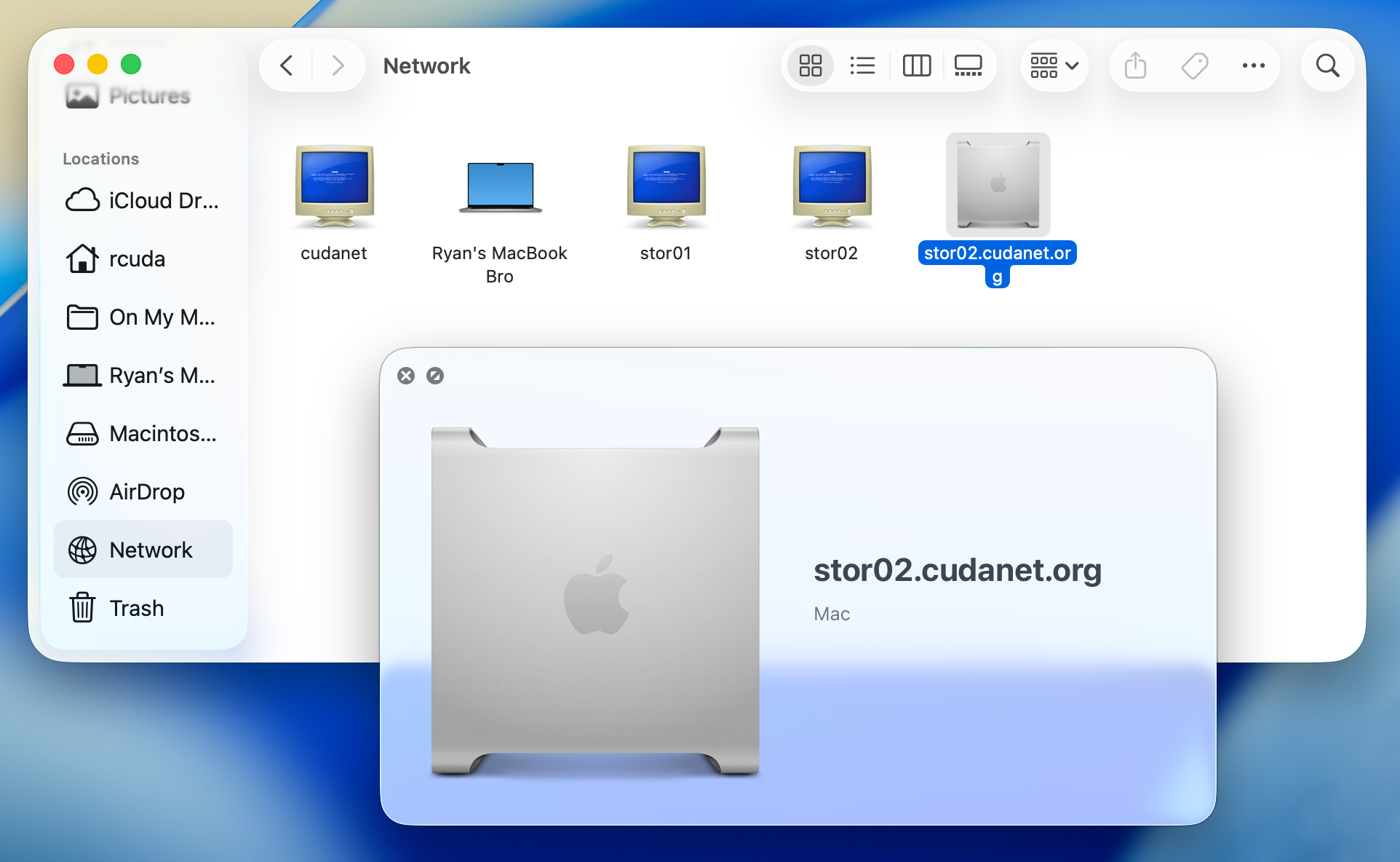Select Pictures in the sidebar
The width and height of the screenshot is (1400, 862).
coord(128,95)
